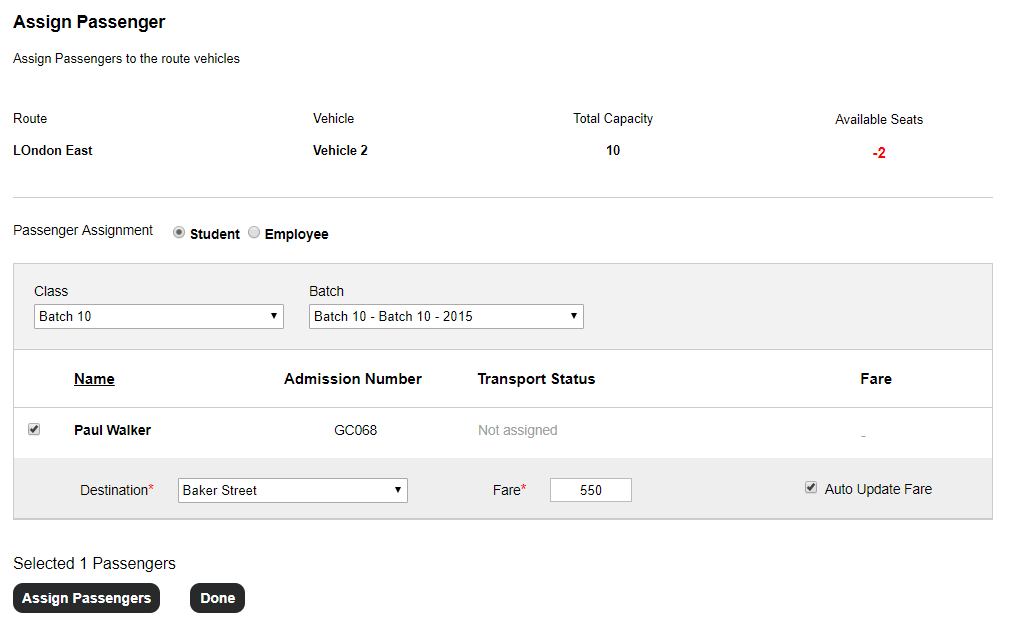Click the LOndon East route name

[x=53, y=150]
